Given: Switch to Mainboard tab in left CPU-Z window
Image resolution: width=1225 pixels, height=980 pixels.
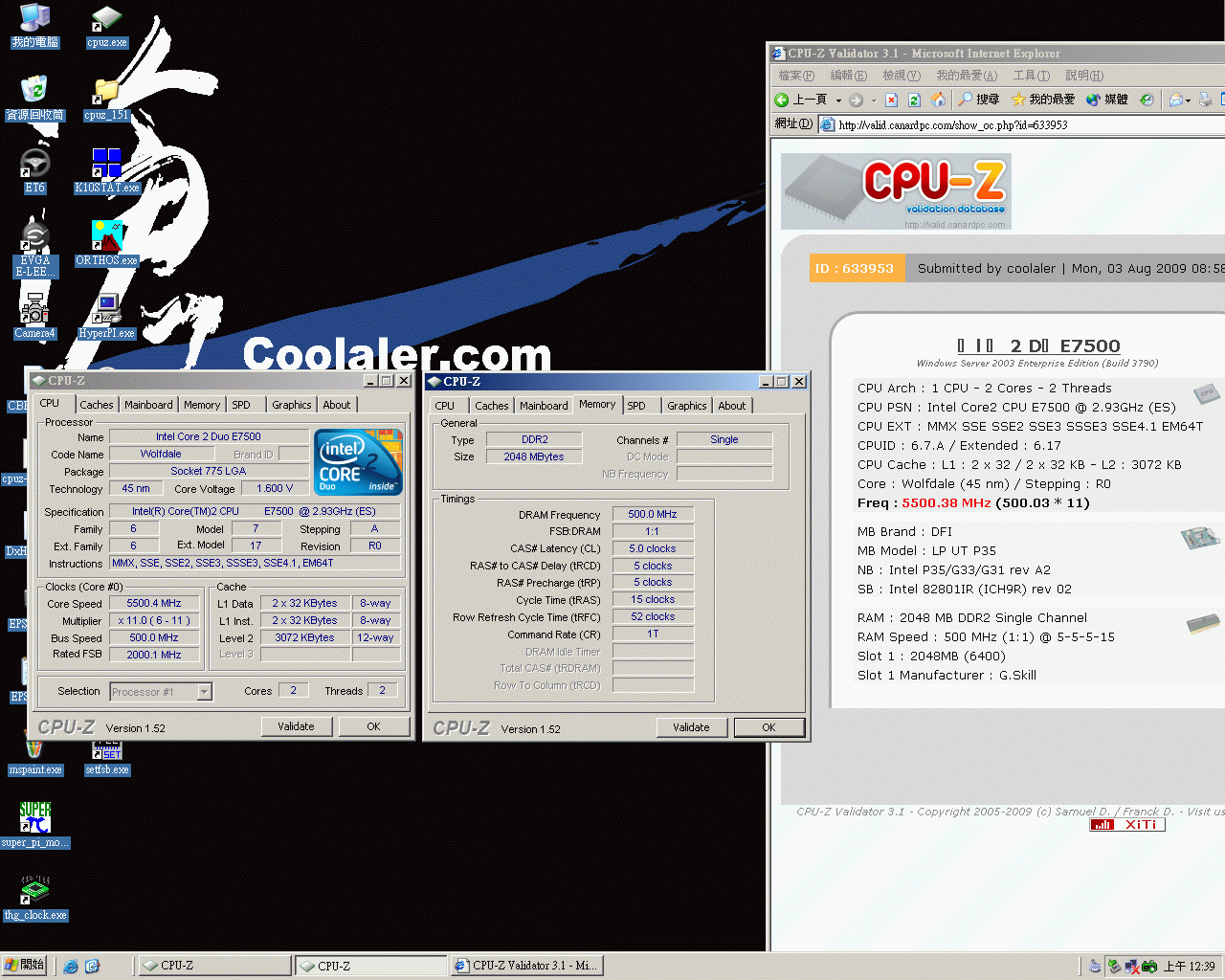Looking at the screenshot, I should (x=149, y=406).
